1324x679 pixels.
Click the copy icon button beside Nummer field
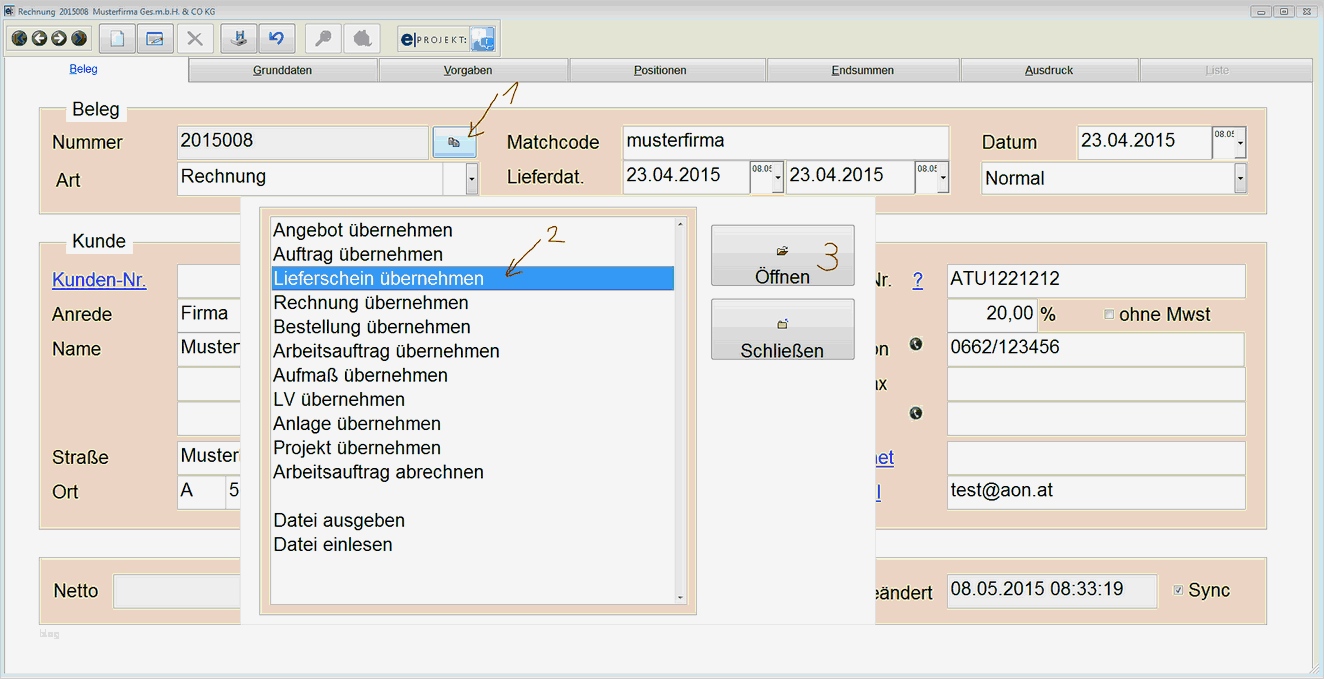pyautogui.click(x=454, y=143)
